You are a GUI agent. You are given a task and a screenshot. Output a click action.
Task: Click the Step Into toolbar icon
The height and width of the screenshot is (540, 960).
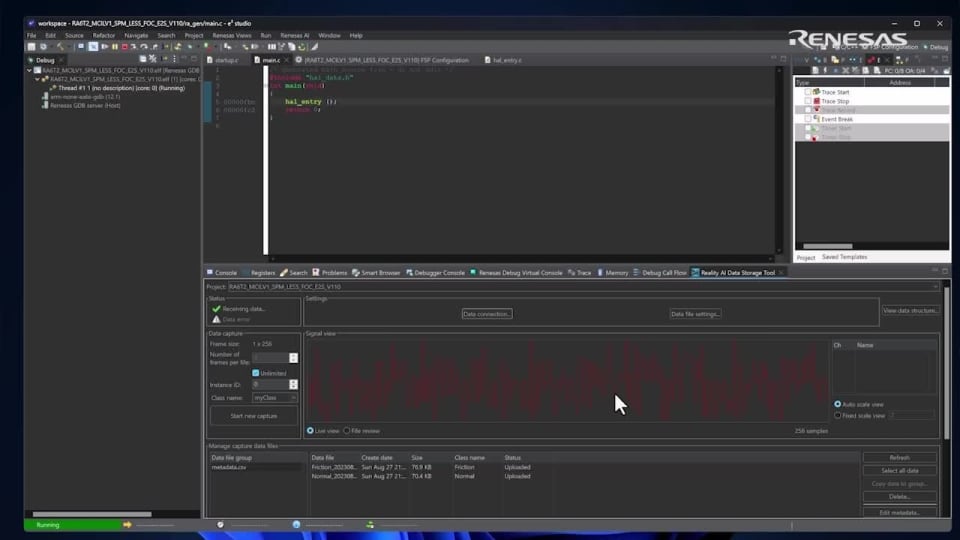click(x=133, y=47)
